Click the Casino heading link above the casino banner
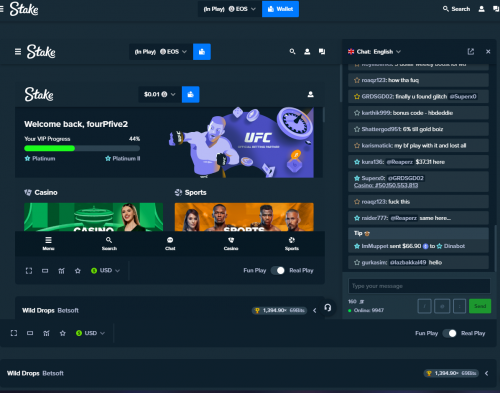 (41, 192)
